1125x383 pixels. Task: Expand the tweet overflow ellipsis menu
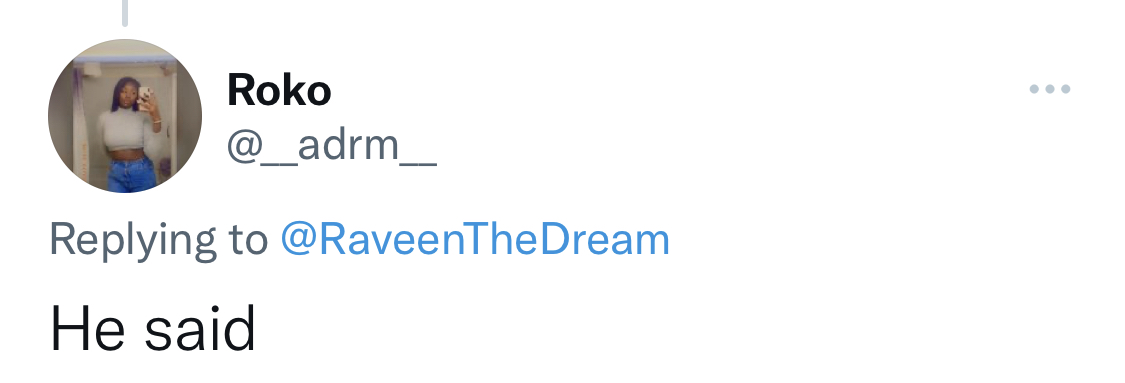[1050, 89]
